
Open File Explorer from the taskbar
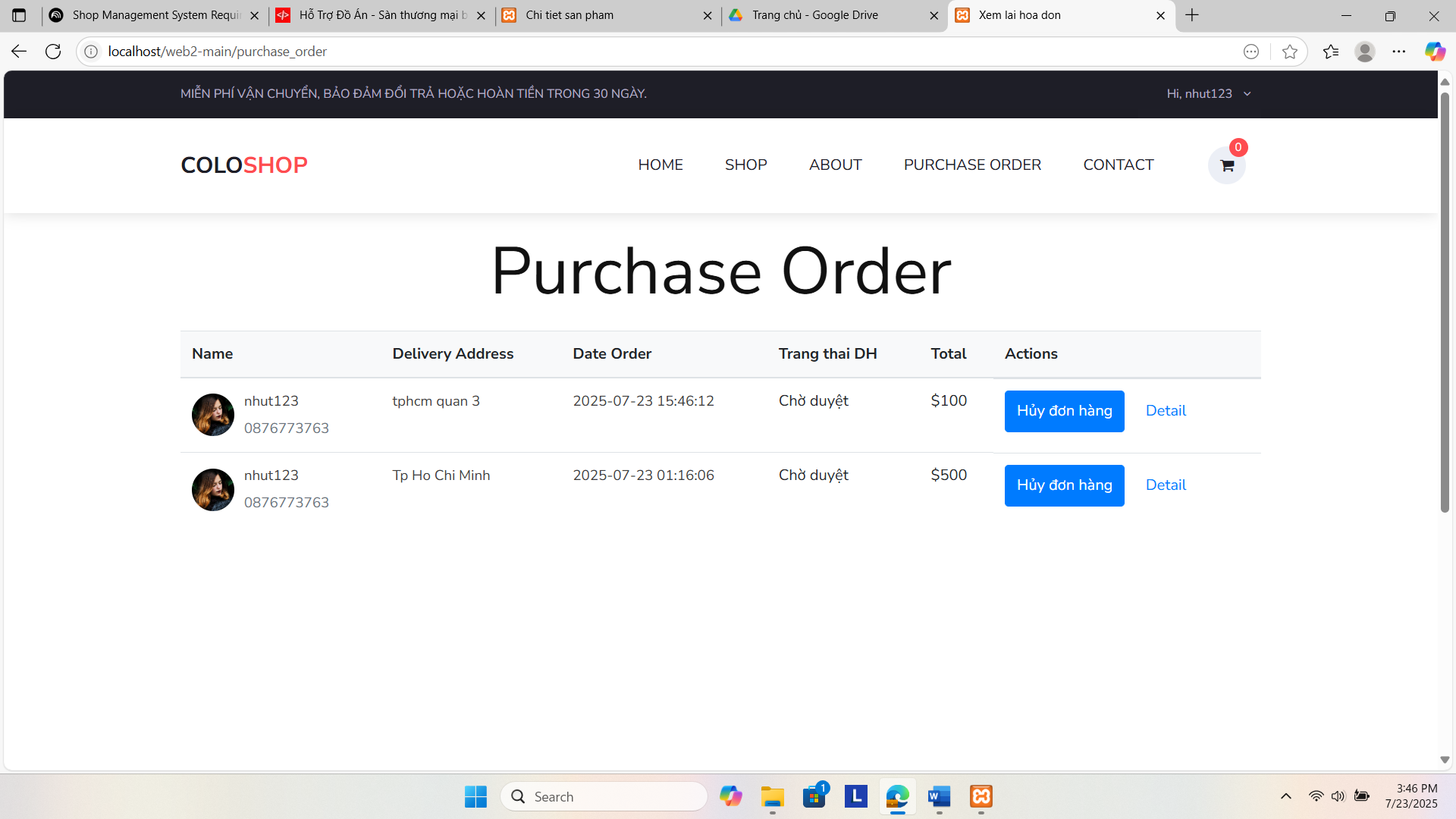(x=772, y=796)
